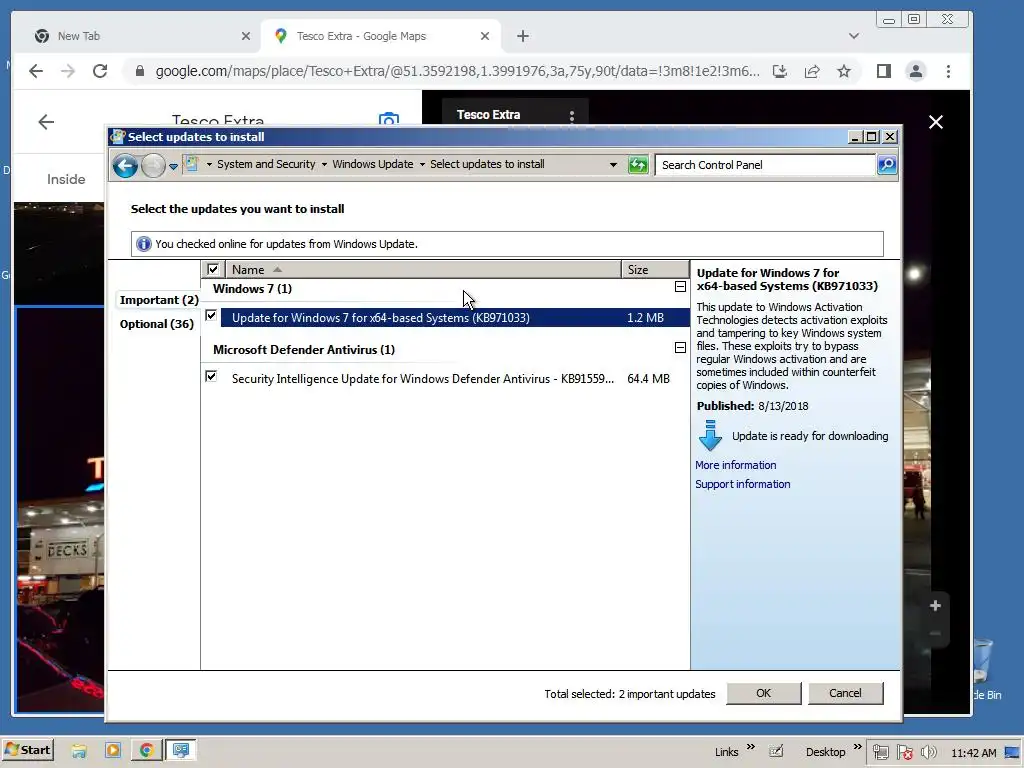Focus the Search Control Panel field
1024x768 pixels.
[x=765, y=165]
